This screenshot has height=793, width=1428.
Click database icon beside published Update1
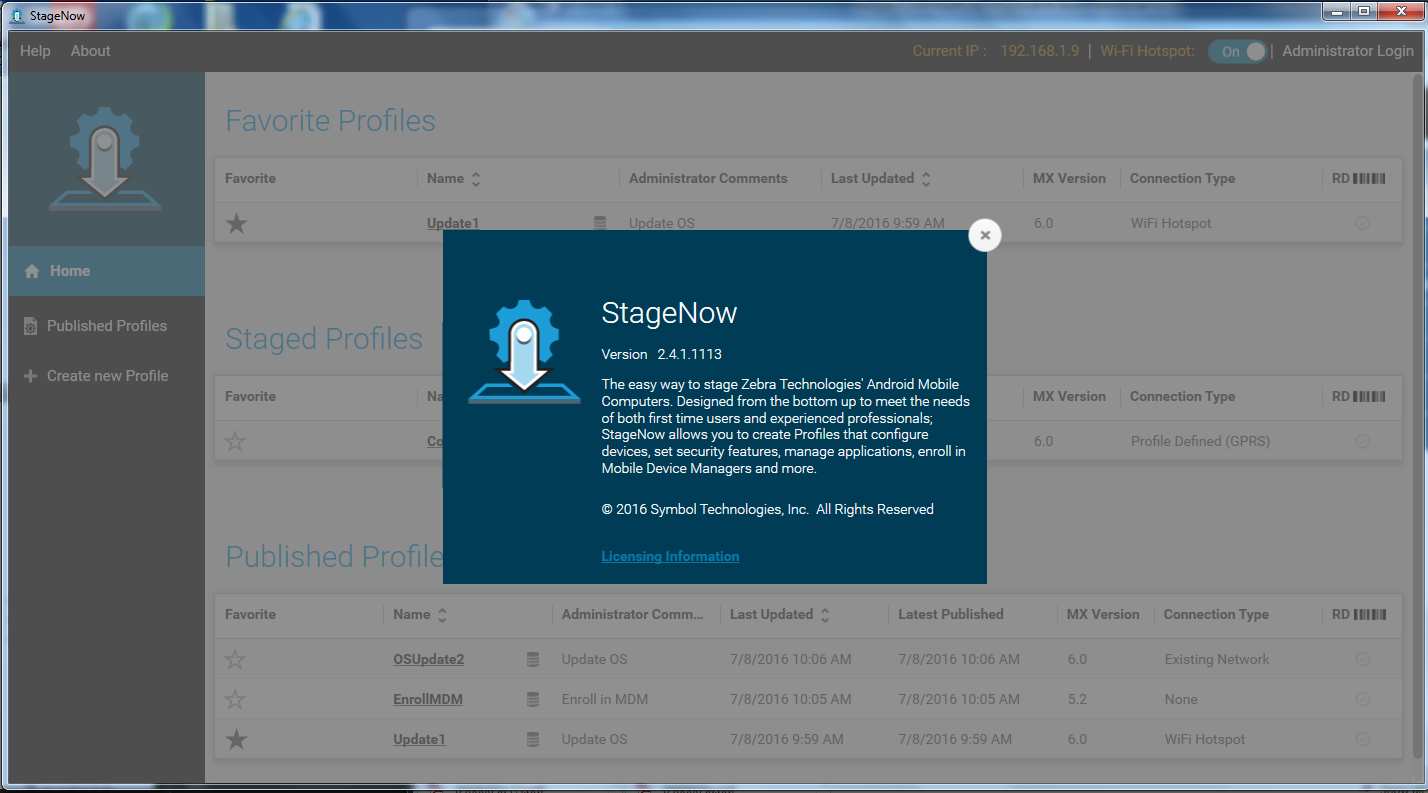point(533,739)
